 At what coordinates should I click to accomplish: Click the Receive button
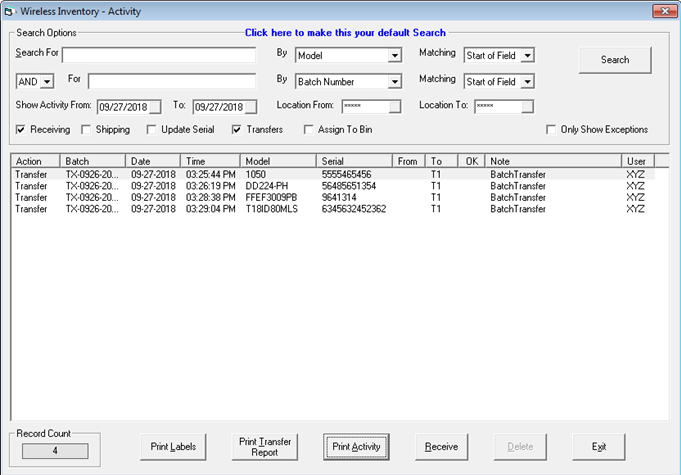tap(441, 447)
